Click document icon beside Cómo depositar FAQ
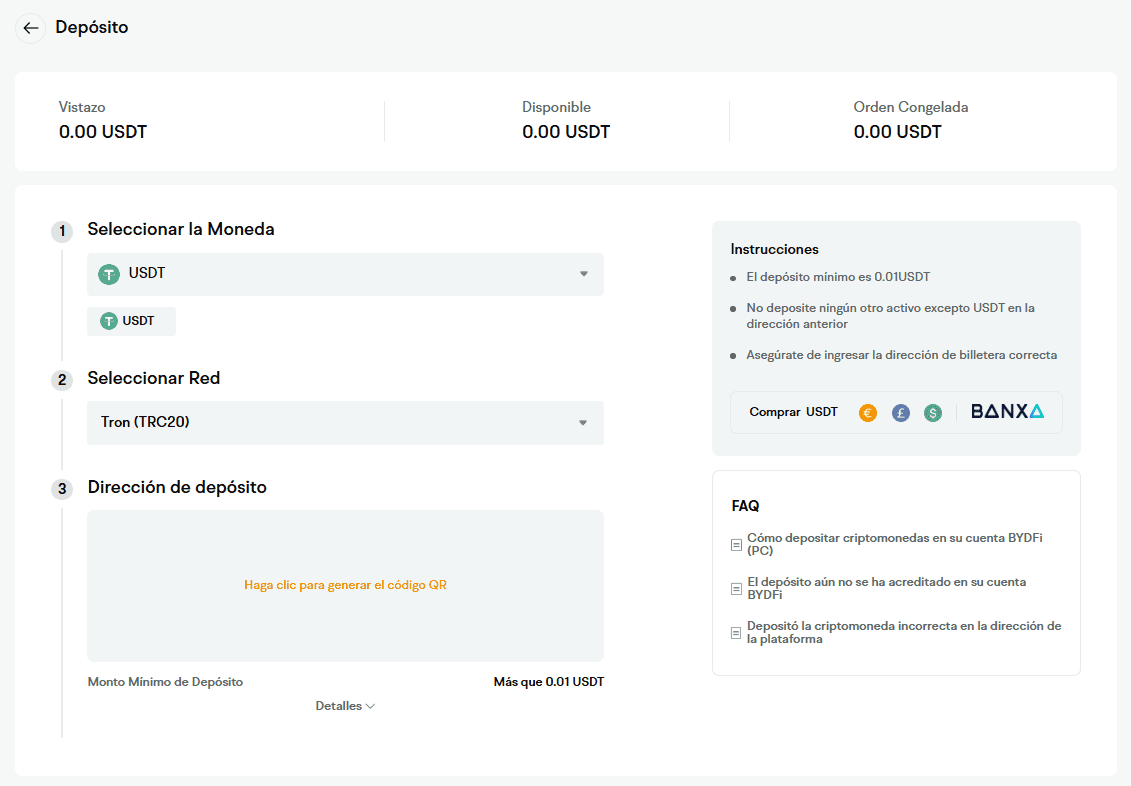The height and width of the screenshot is (786, 1131). [736, 544]
